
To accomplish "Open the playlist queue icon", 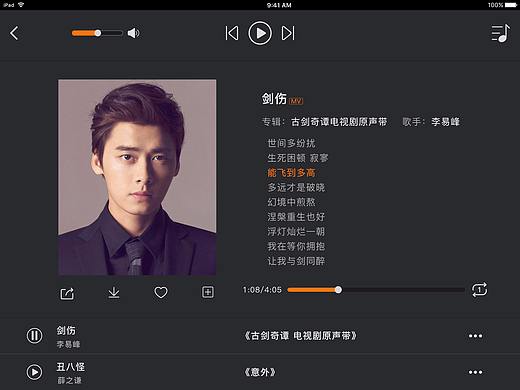I will point(500,33).
